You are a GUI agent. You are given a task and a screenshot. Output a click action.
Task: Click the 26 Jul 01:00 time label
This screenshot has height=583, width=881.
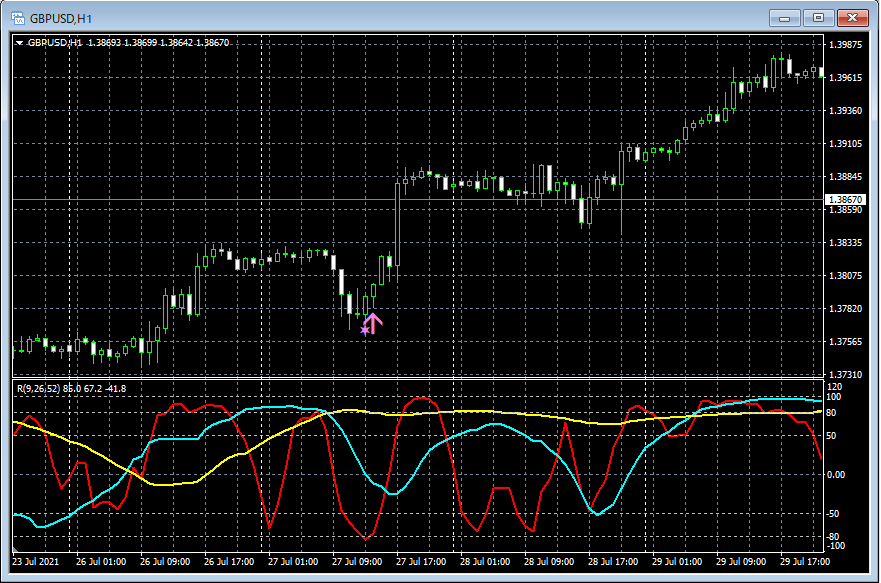click(101, 562)
